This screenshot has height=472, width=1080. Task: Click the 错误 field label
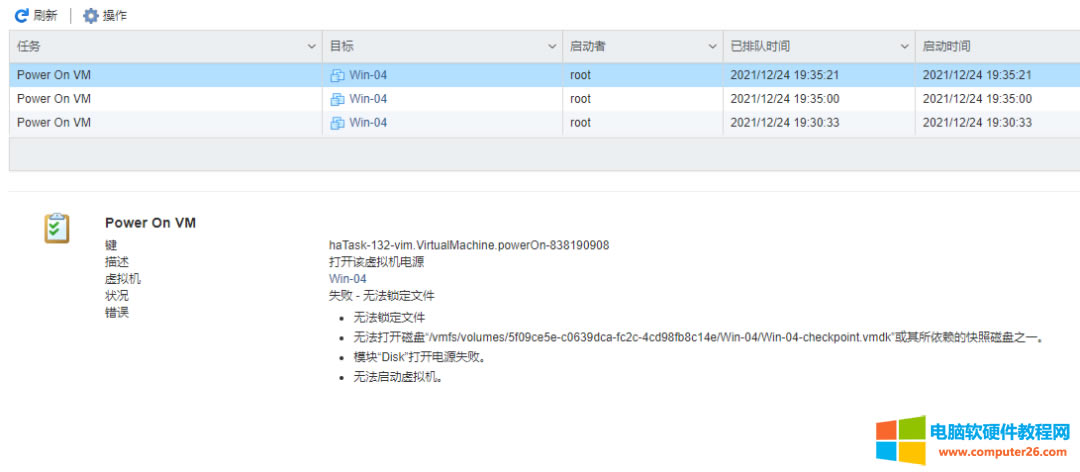tap(117, 312)
